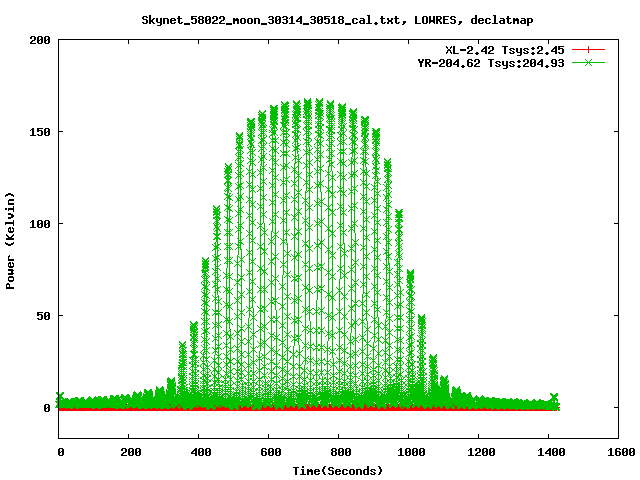Click the x-axis tick label 1400
The height and width of the screenshot is (480, 640).
(x=551, y=452)
